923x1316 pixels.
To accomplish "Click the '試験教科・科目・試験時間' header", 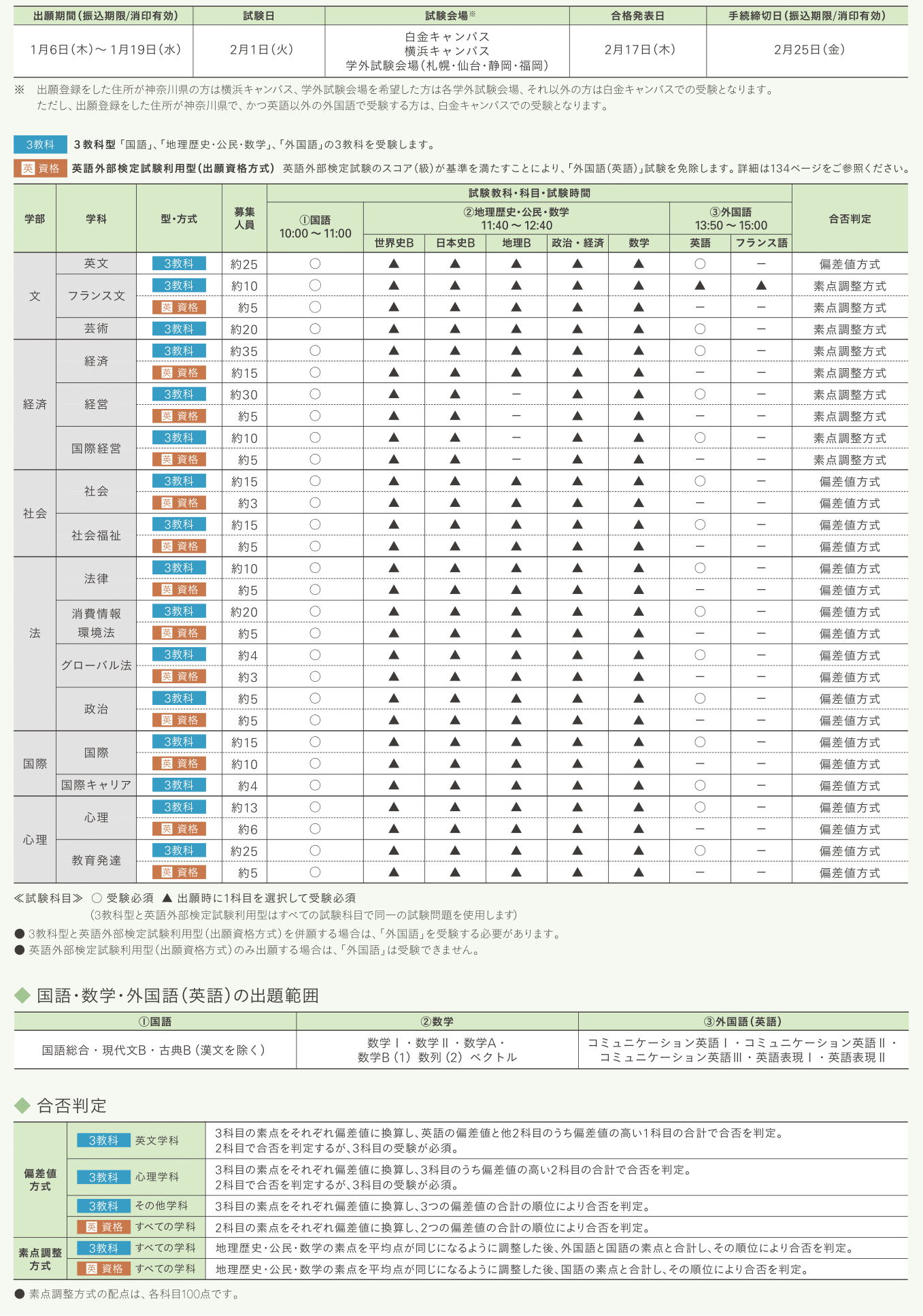I will pyautogui.click(x=529, y=193).
